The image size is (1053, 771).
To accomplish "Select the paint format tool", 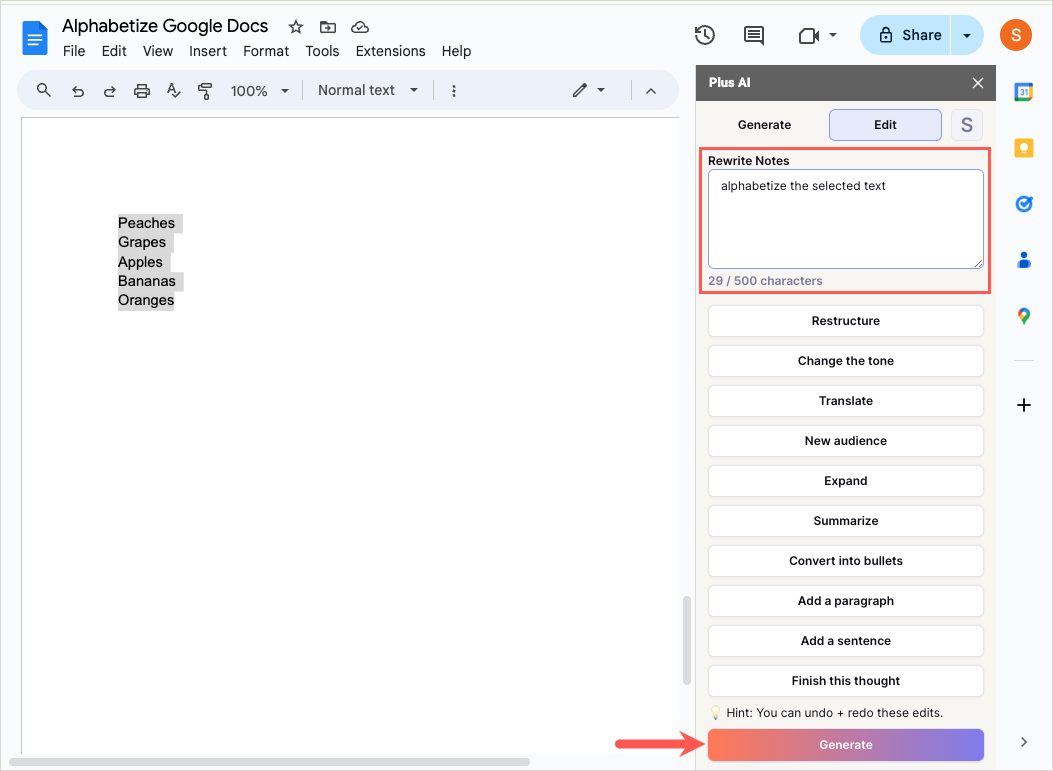I will 205,91.
